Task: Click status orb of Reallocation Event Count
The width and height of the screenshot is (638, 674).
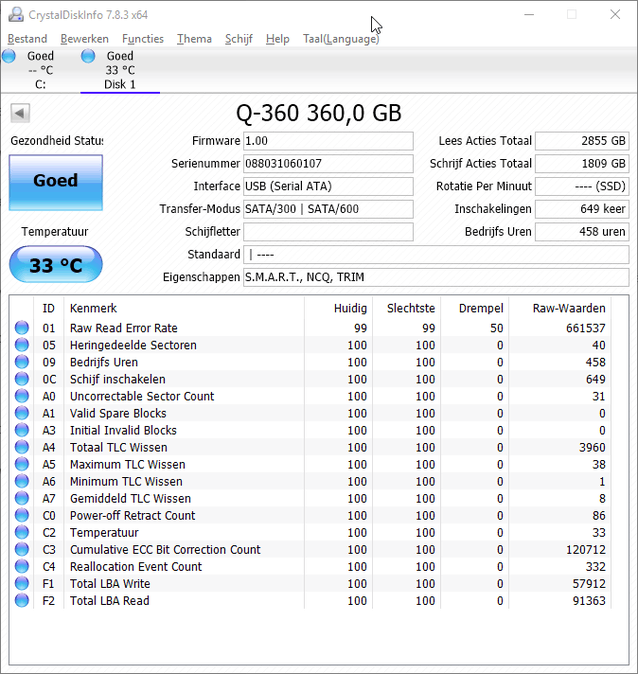Action: coord(22,567)
